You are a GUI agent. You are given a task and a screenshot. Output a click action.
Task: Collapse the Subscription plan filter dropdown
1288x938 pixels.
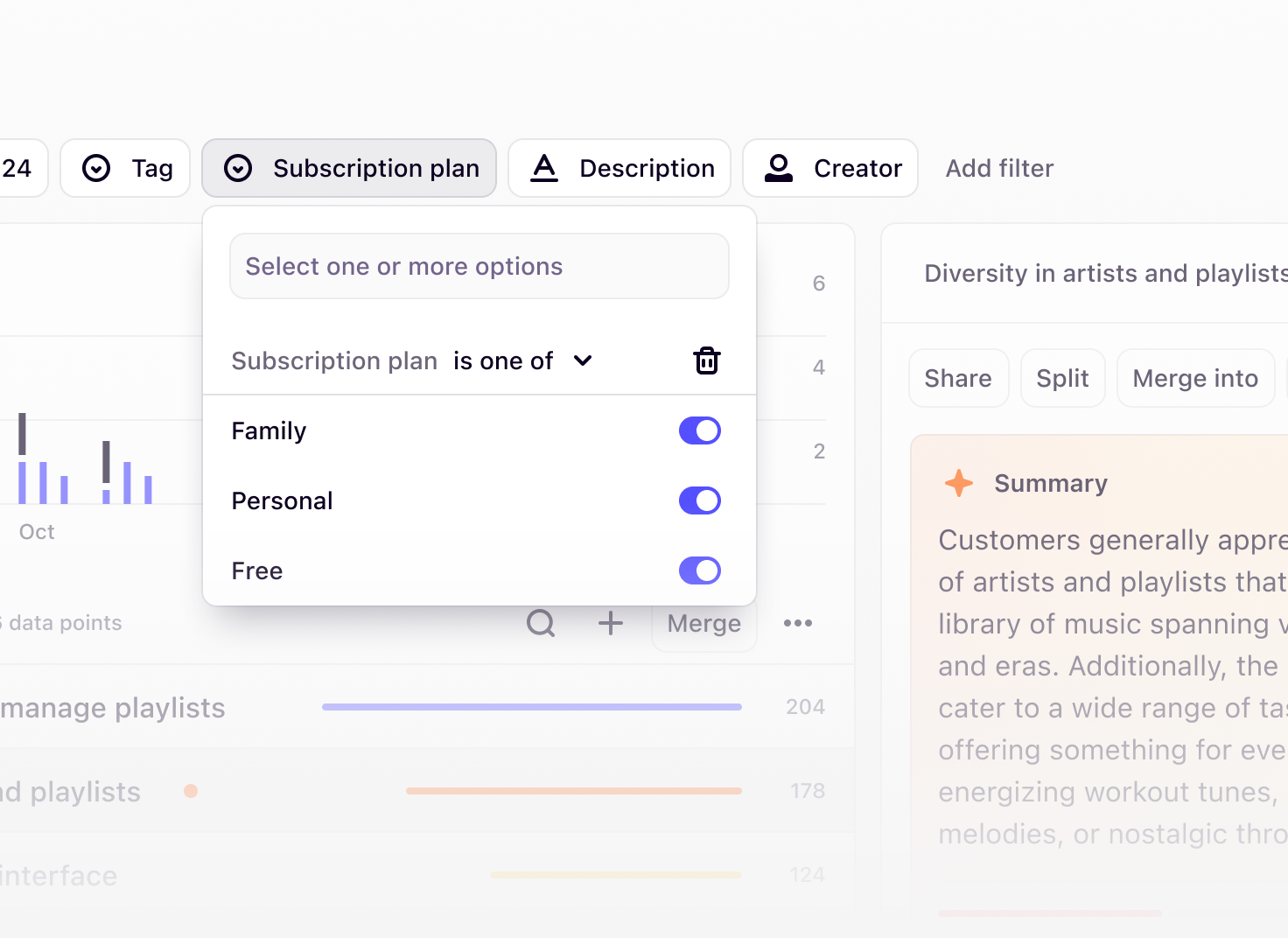point(348,168)
